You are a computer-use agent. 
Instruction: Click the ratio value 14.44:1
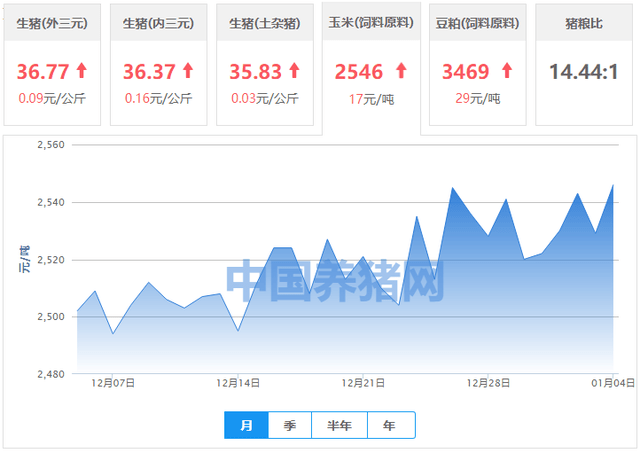584,72
